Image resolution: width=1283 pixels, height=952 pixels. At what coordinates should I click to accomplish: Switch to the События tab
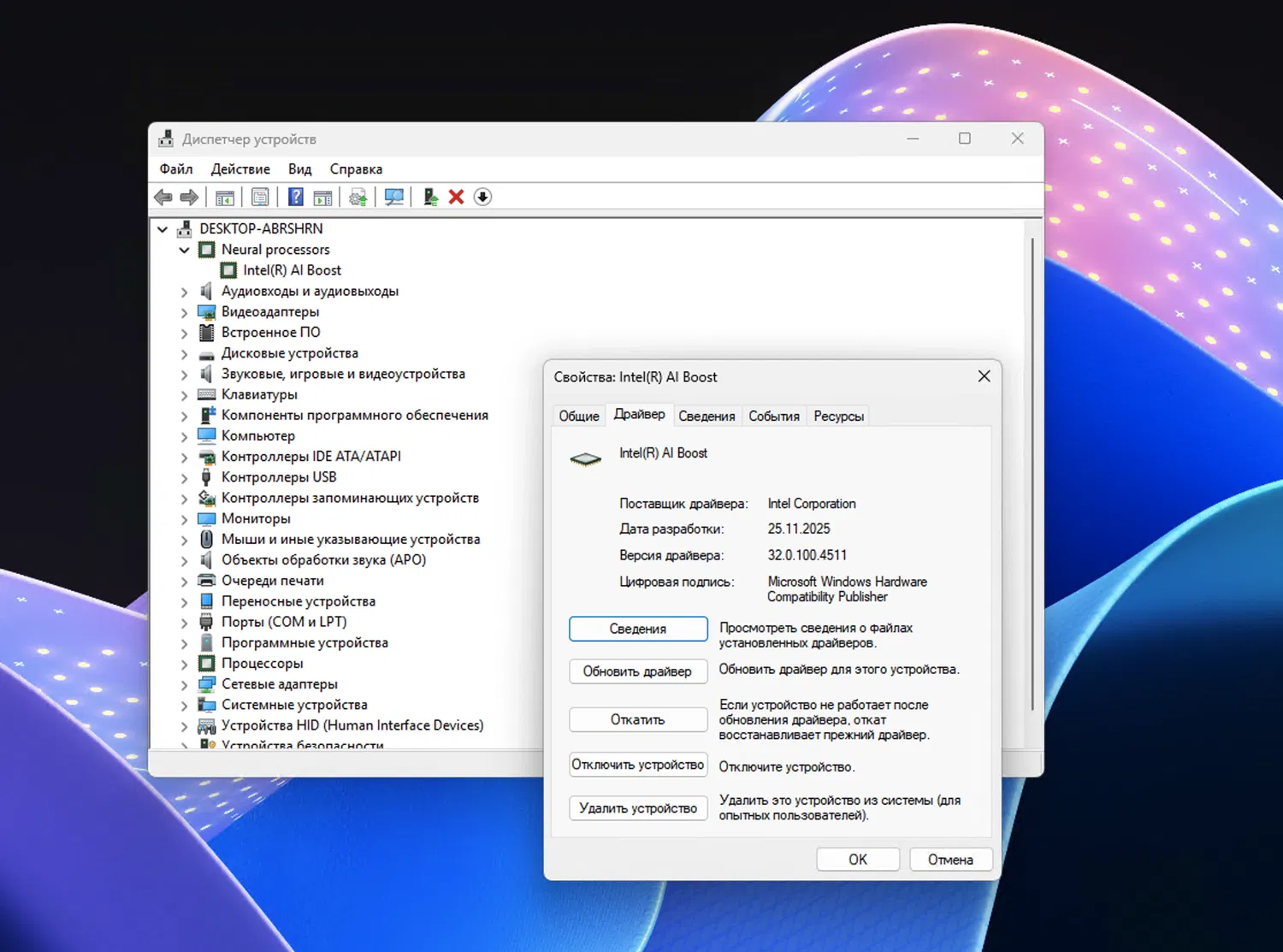(x=773, y=416)
